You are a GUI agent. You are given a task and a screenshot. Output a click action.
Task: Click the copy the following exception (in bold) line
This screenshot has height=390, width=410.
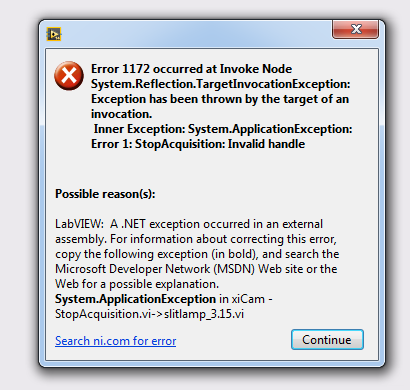click(x=197, y=254)
